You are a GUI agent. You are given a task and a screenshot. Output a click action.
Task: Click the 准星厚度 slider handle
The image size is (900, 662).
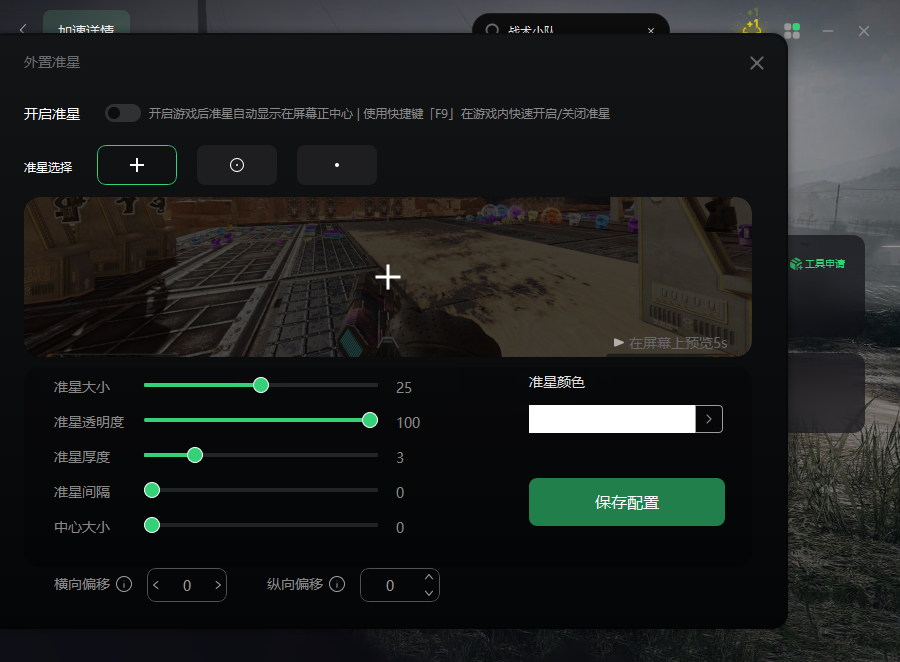click(x=195, y=455)
